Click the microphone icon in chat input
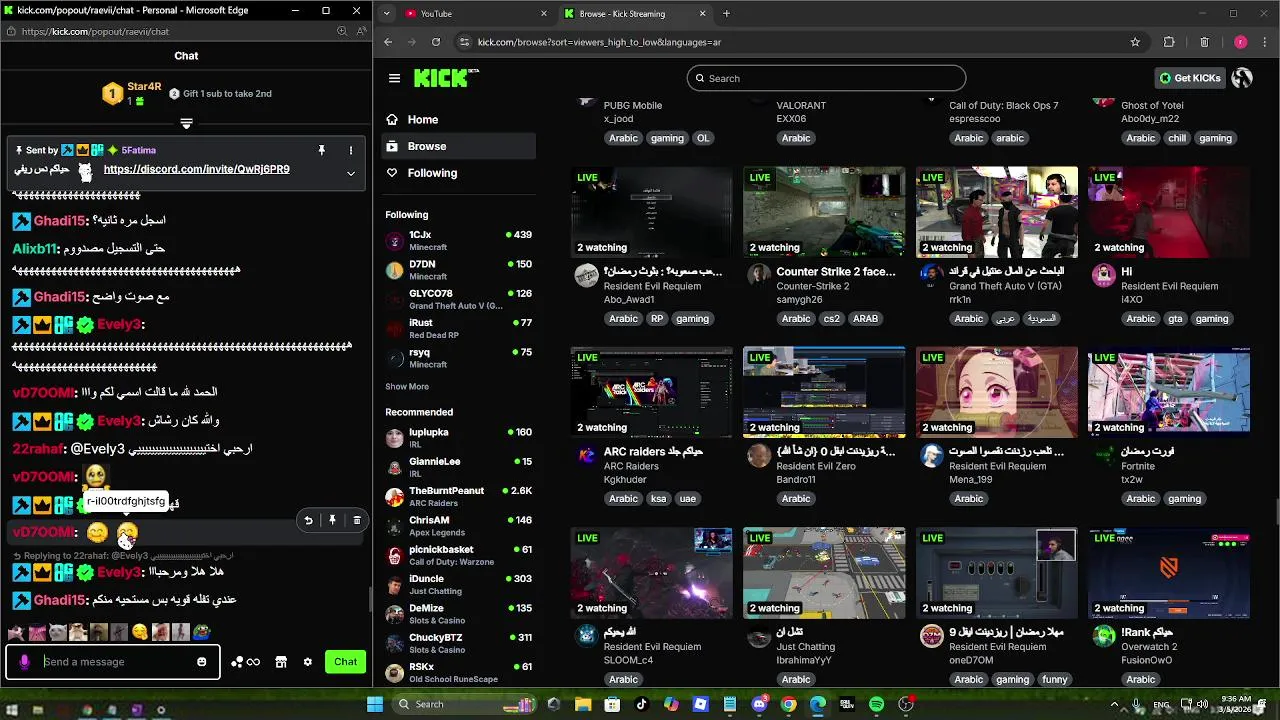The height and width of the screenshot is (720, 1280). pos(24,662)
